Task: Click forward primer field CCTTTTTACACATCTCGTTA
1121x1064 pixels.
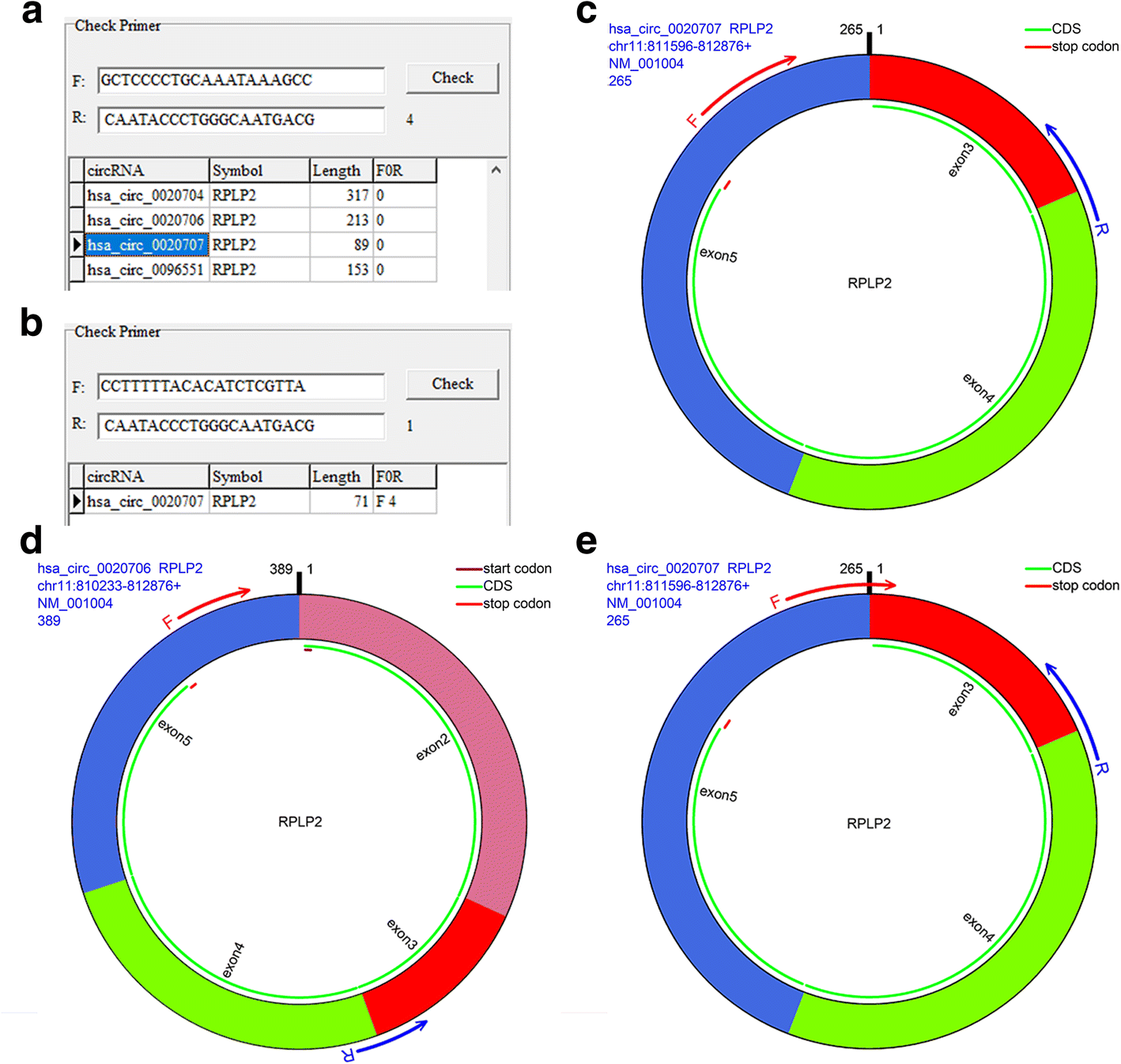Action: pyautogui.click(x=241, y=387)
